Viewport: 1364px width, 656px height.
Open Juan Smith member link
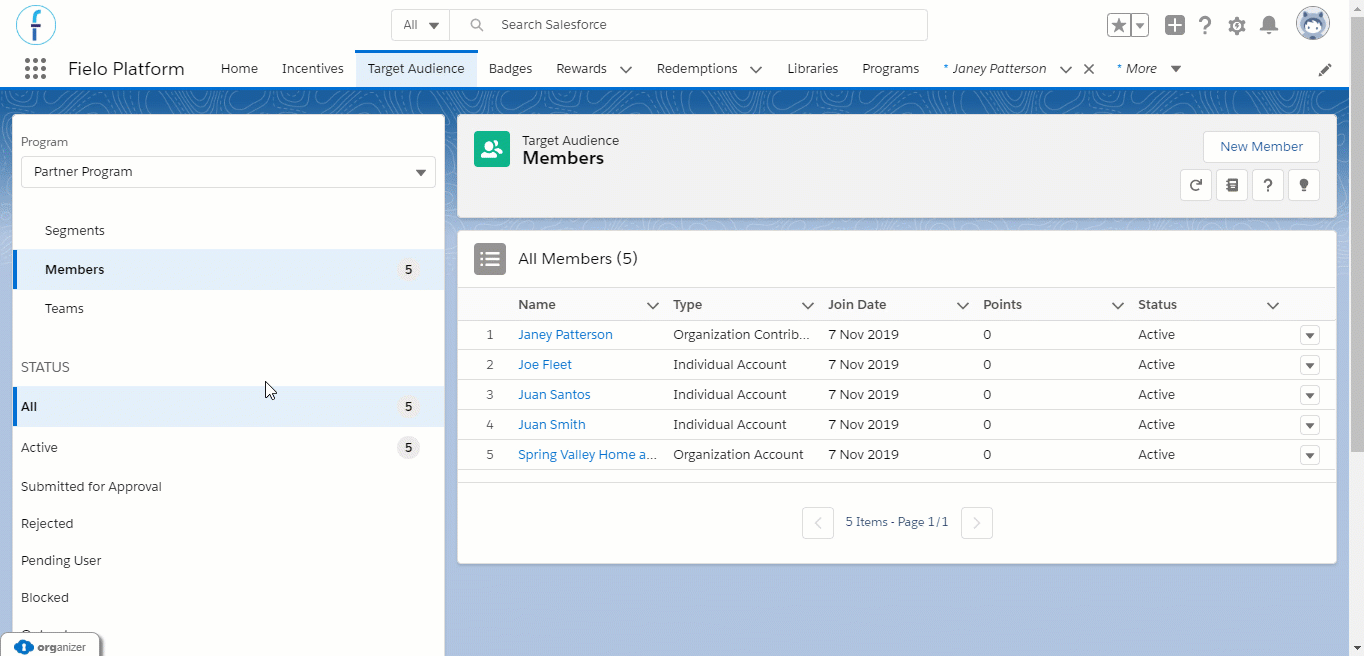(552, 425)
